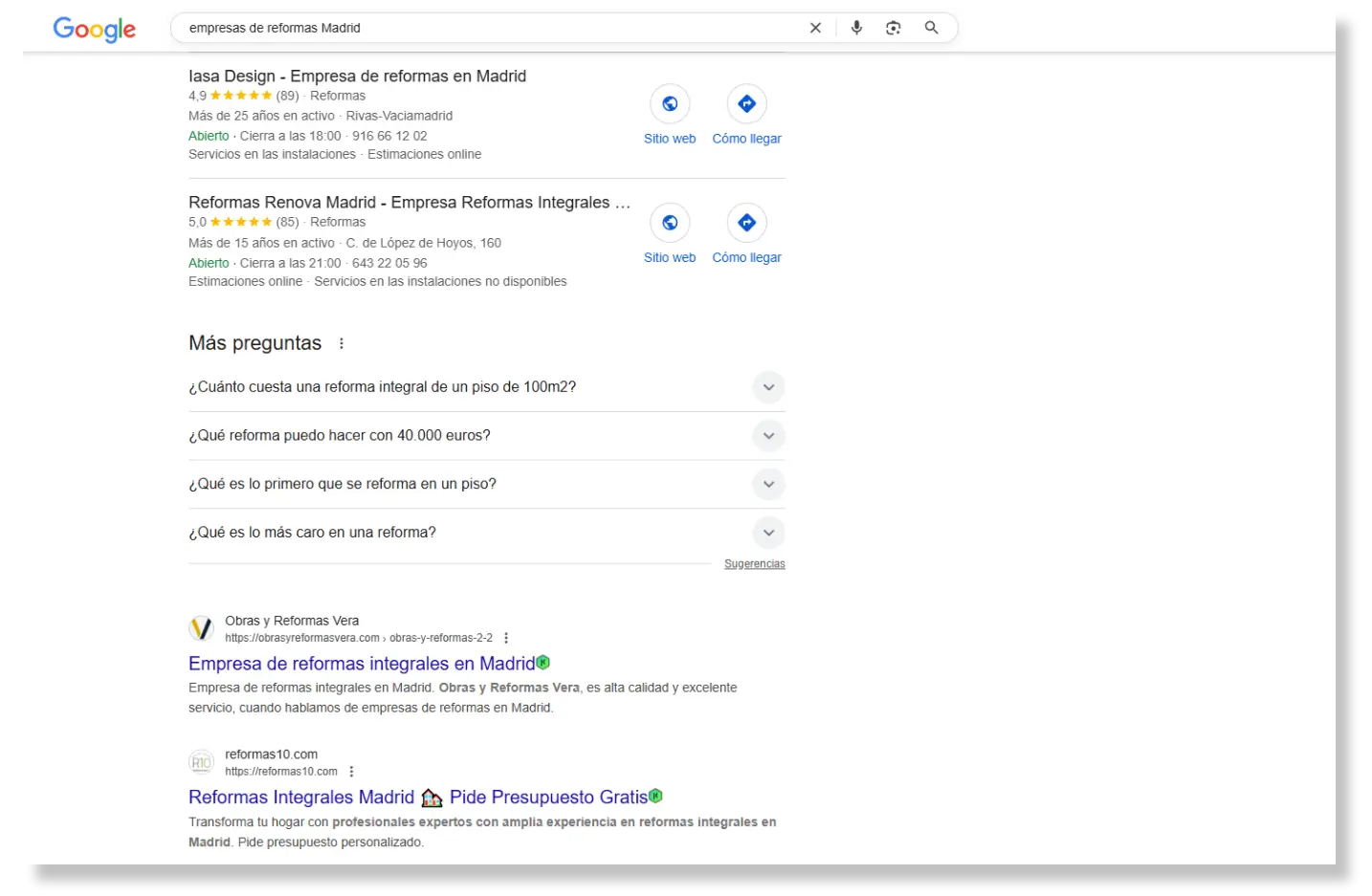Click the Sugerencias feedback link
The image size is (1372, 896).
click(x=754, y=564)
